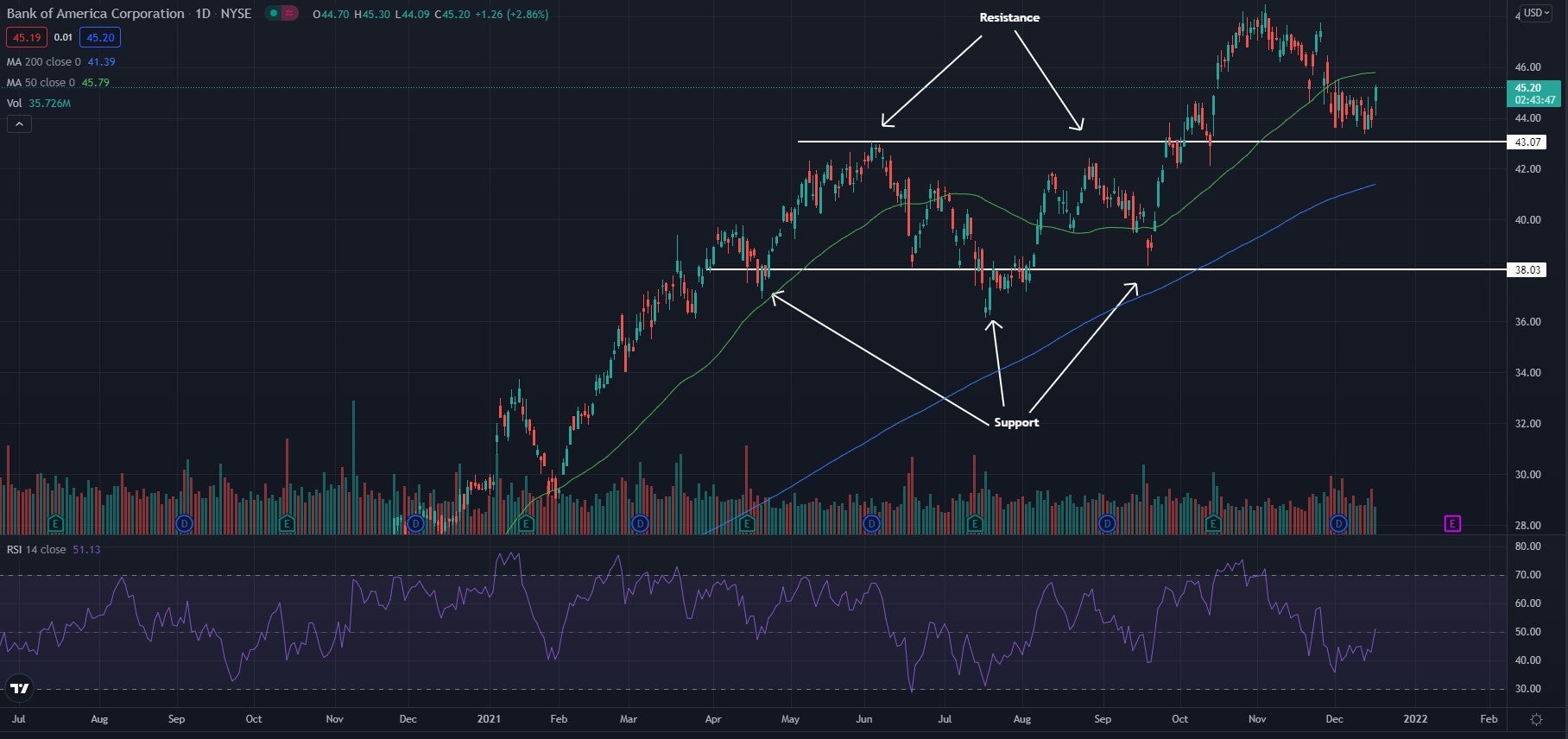The image size is (1568, 739).
Task: Click the 38.03 support price label
Action: 1527,270
